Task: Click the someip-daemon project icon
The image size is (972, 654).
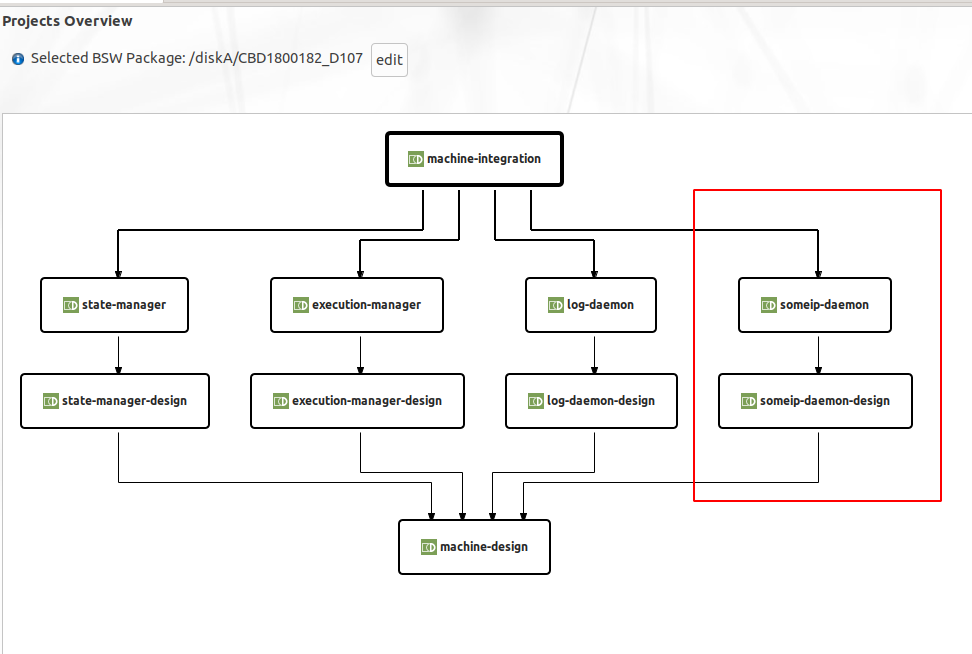Action: tap(769, 305)
